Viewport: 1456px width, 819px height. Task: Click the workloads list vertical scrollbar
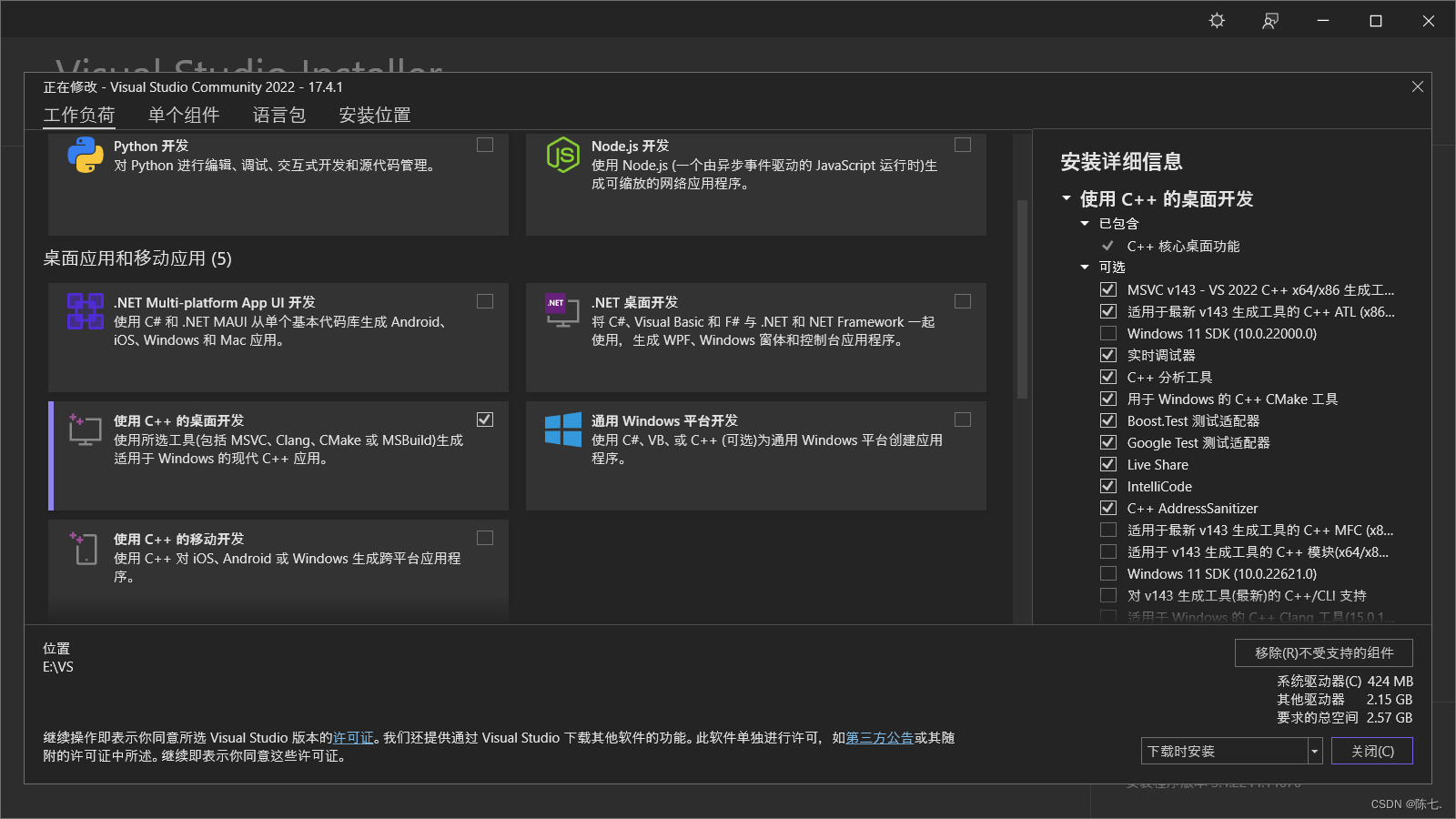(x=1022, y=300)
